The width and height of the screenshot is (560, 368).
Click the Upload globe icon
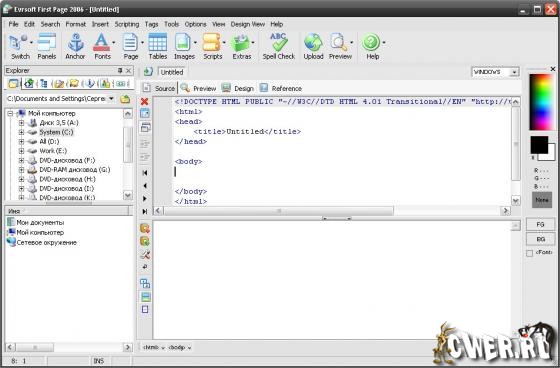coord(313,43)
